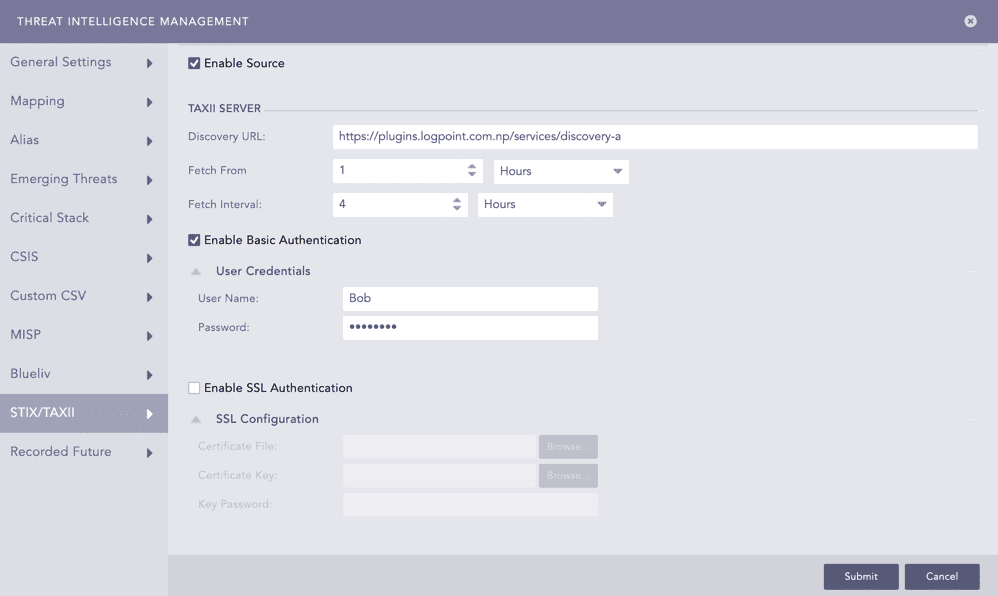Image resolution: width=998 pixels, height=596 pixels.
Task: Cancel the configuration changes
Action: [941, 576]
